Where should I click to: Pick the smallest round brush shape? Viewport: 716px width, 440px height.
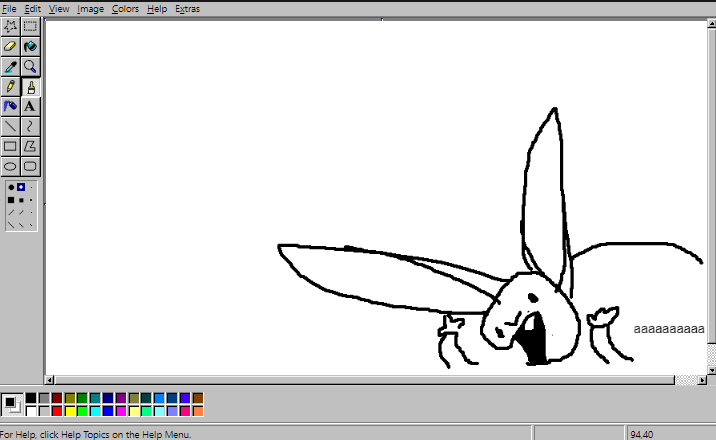[31, 187]
